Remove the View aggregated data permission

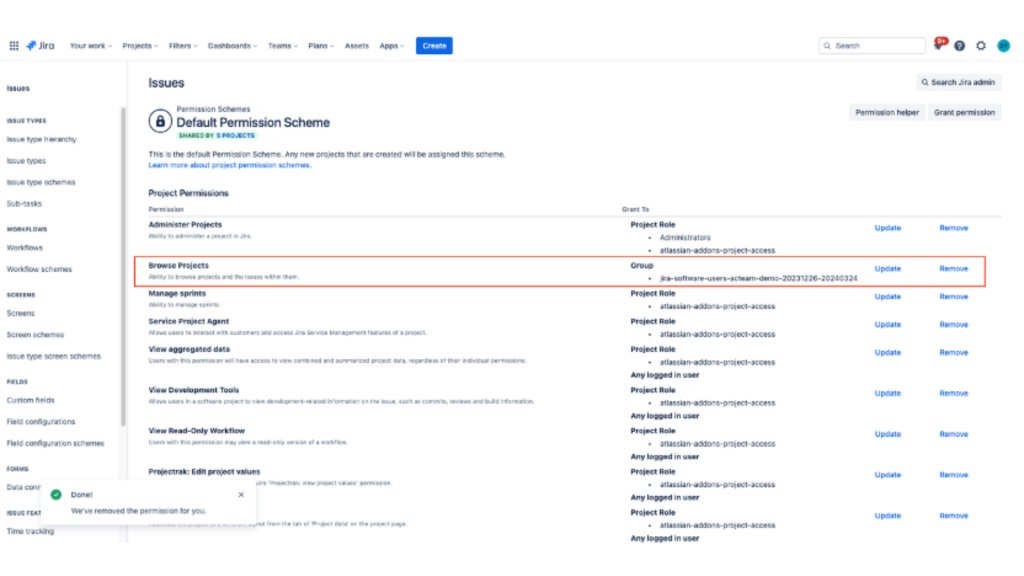point(953,353)
